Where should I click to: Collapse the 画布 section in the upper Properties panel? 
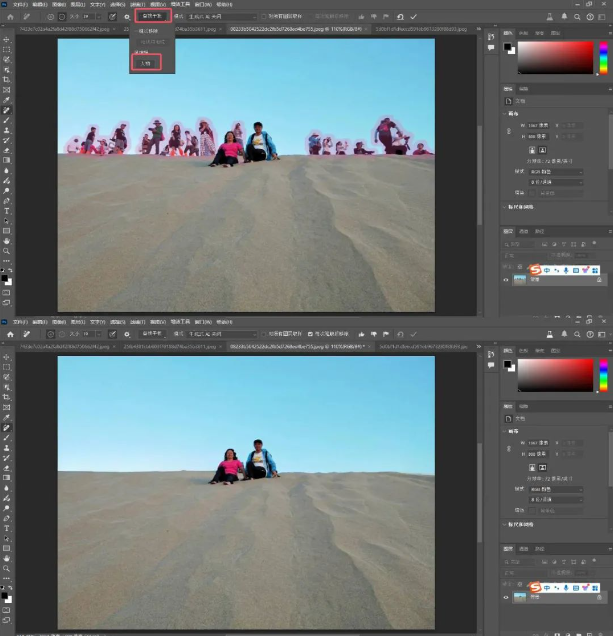(506, 113)
